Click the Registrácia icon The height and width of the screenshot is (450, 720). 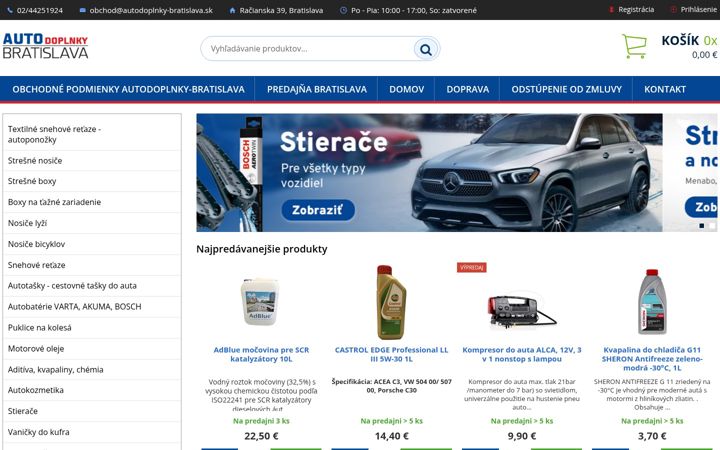pos(611,10)
